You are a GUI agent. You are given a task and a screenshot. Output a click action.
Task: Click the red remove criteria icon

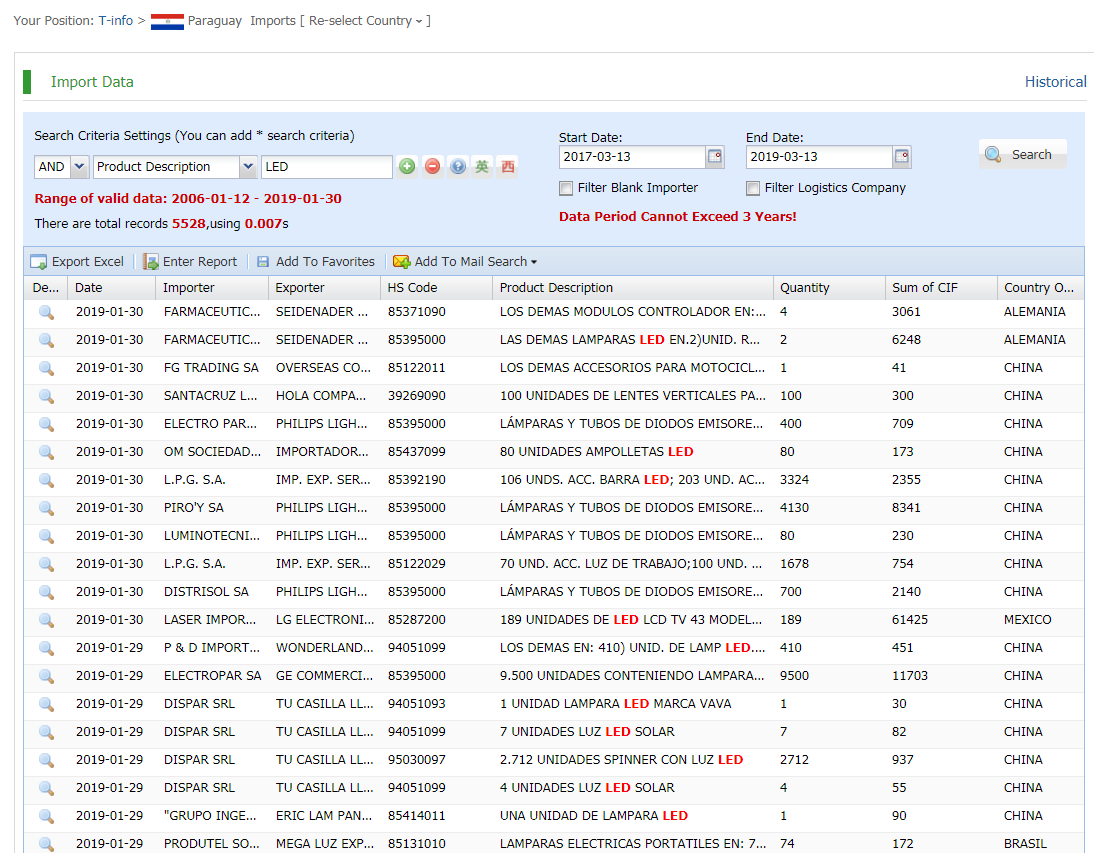pyautogui.click(x=432, y=167)
